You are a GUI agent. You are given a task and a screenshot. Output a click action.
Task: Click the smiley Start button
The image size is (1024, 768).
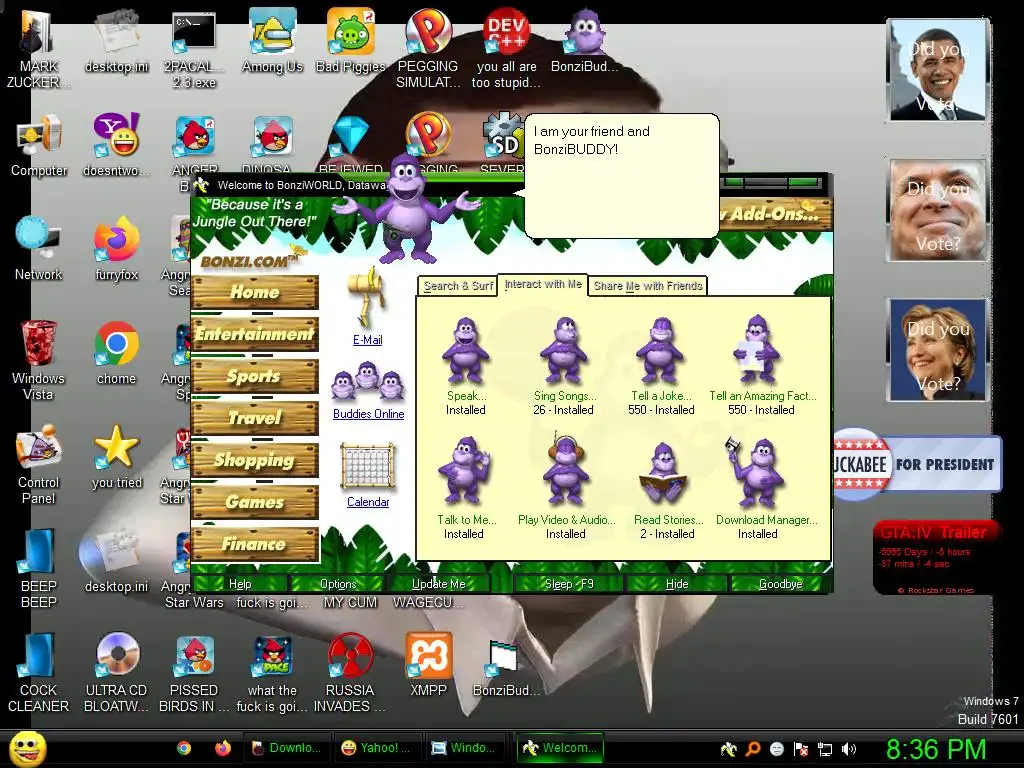click(27, 748)
